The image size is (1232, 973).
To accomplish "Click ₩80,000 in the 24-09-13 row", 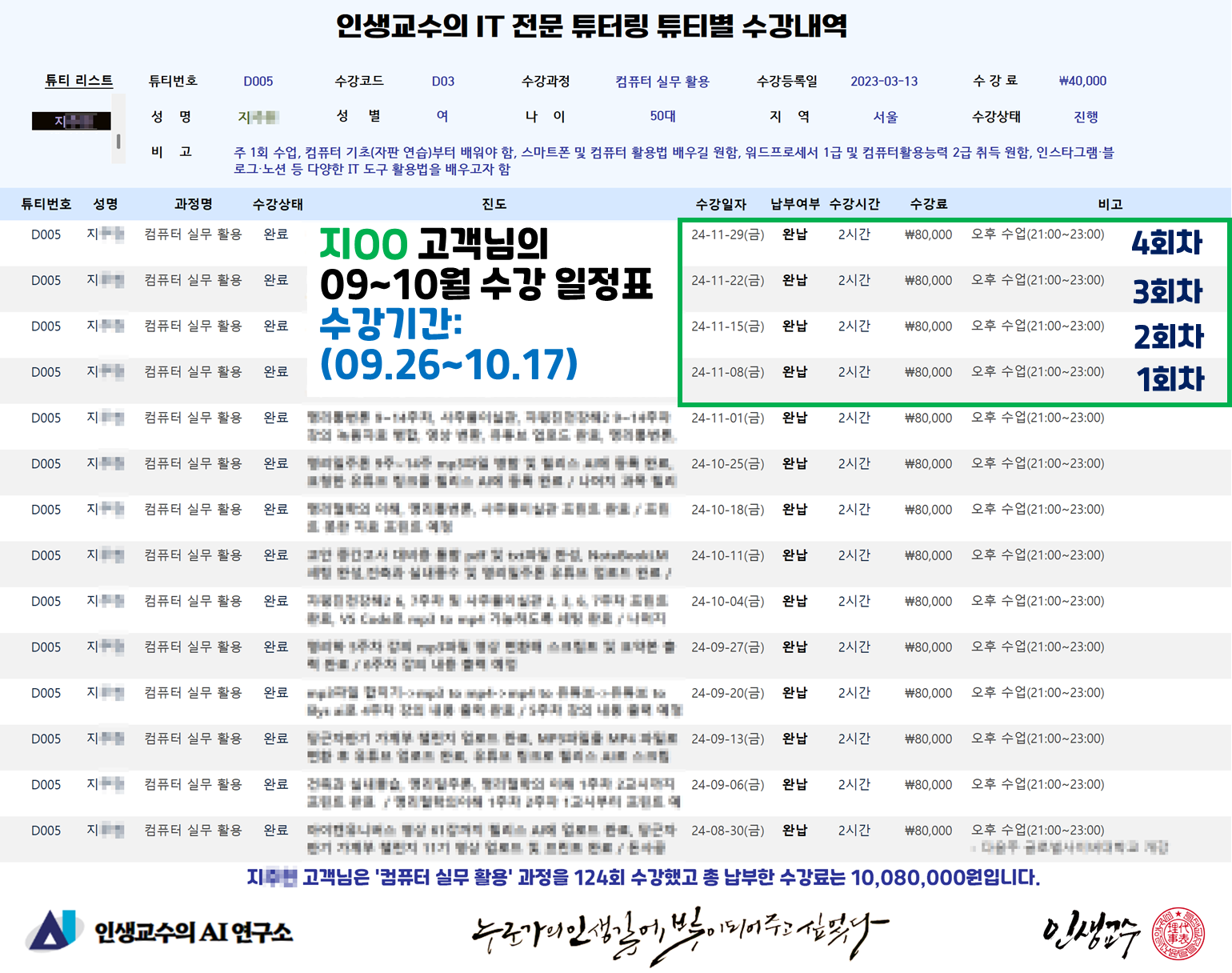I will 928,739.
